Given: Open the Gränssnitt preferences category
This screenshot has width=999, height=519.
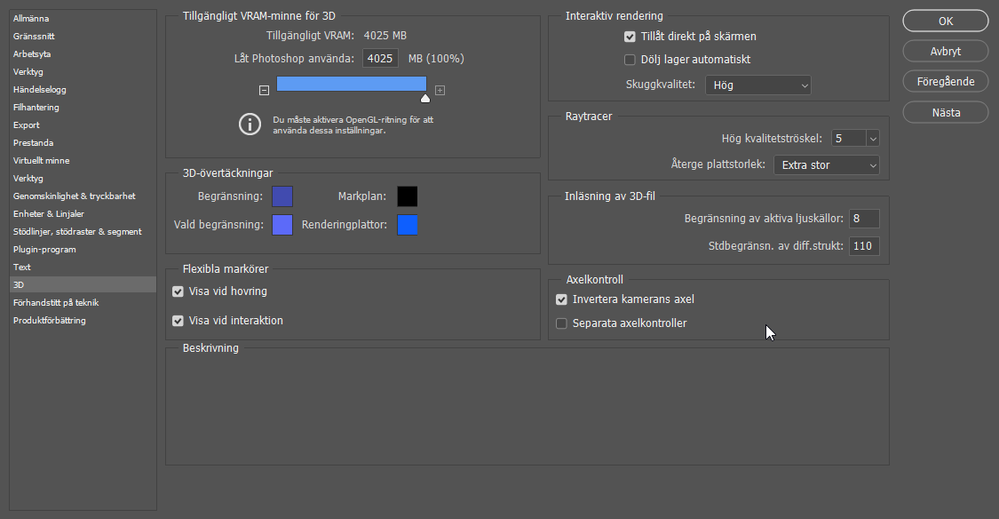Looking at the screenshot, I should coord(33,36).
